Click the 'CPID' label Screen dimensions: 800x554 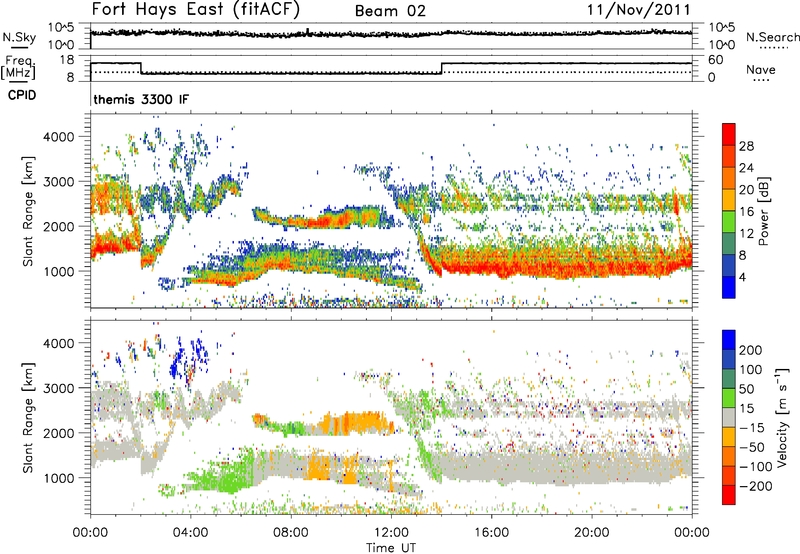coord(22,95)
